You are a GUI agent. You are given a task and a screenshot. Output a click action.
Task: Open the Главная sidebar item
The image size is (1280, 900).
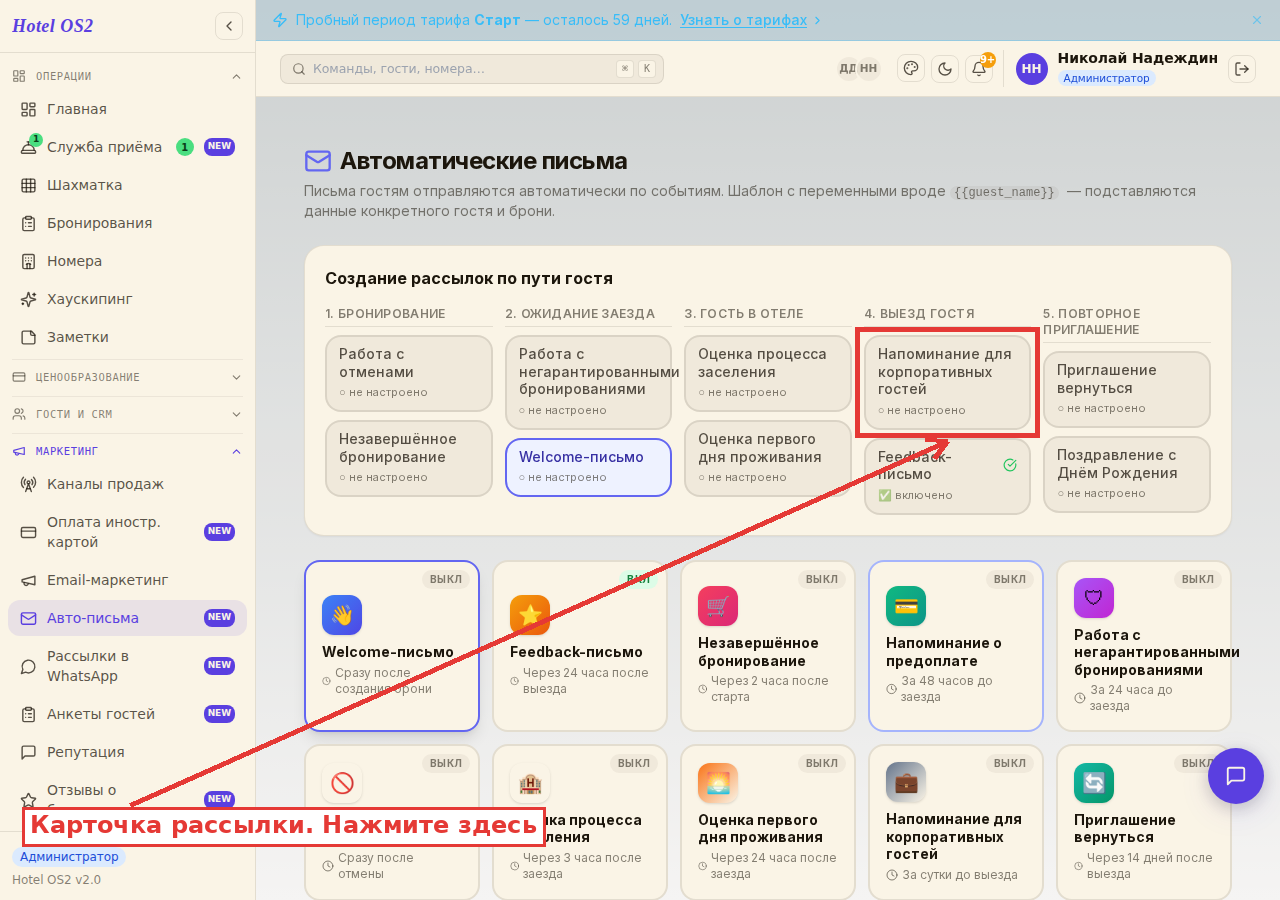click(127, 109)
